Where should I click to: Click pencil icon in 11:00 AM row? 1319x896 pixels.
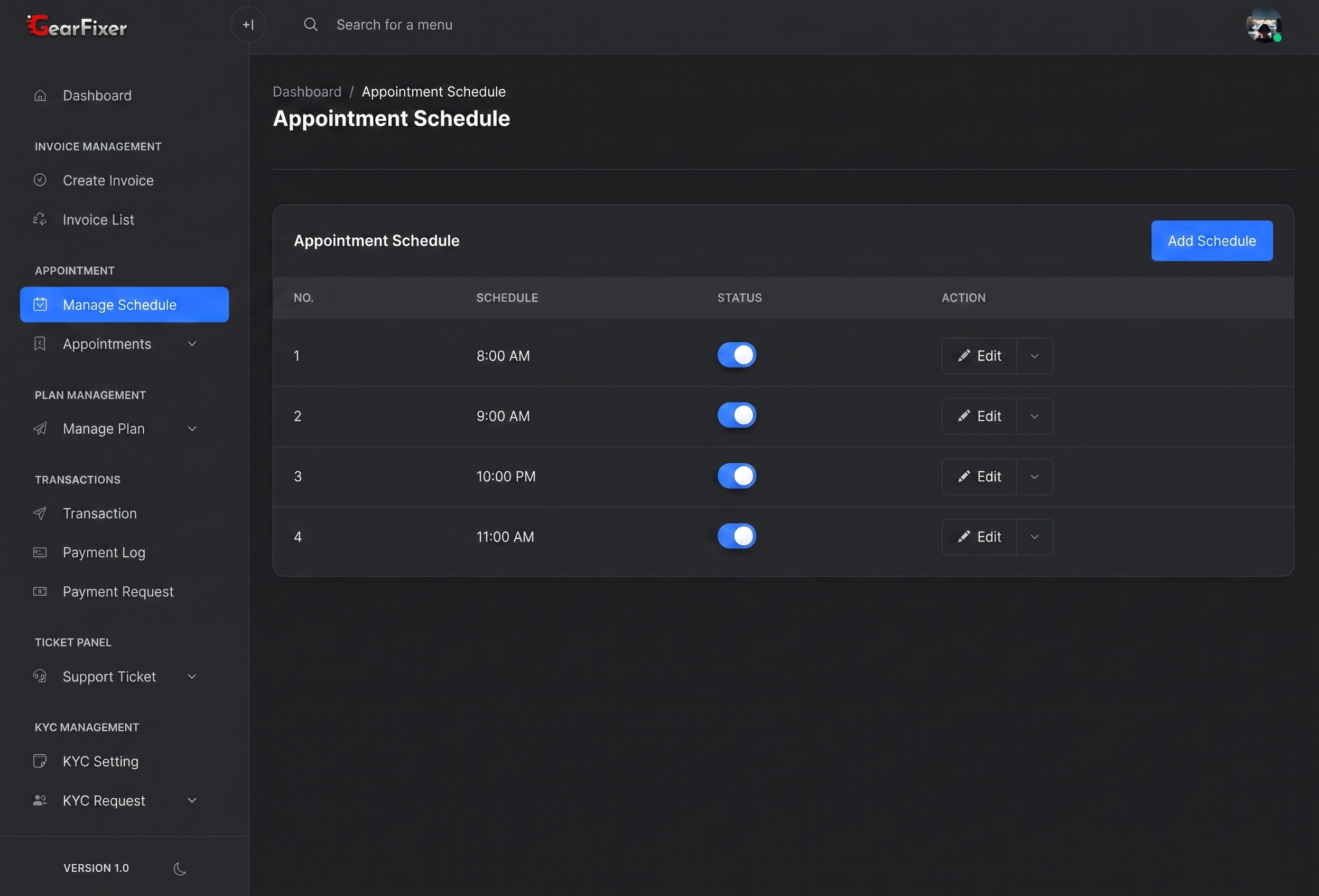tap(964, 536)
